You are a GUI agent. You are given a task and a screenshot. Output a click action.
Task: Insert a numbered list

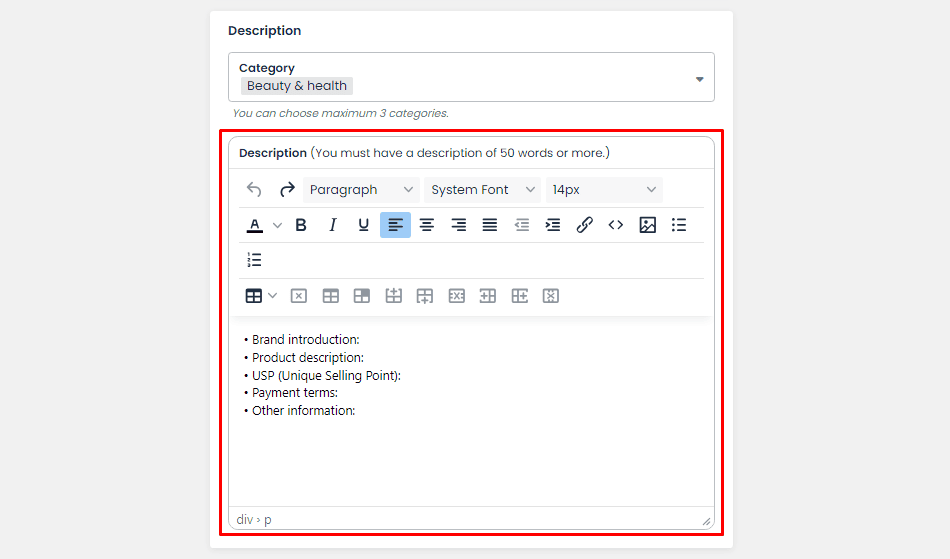254,260
